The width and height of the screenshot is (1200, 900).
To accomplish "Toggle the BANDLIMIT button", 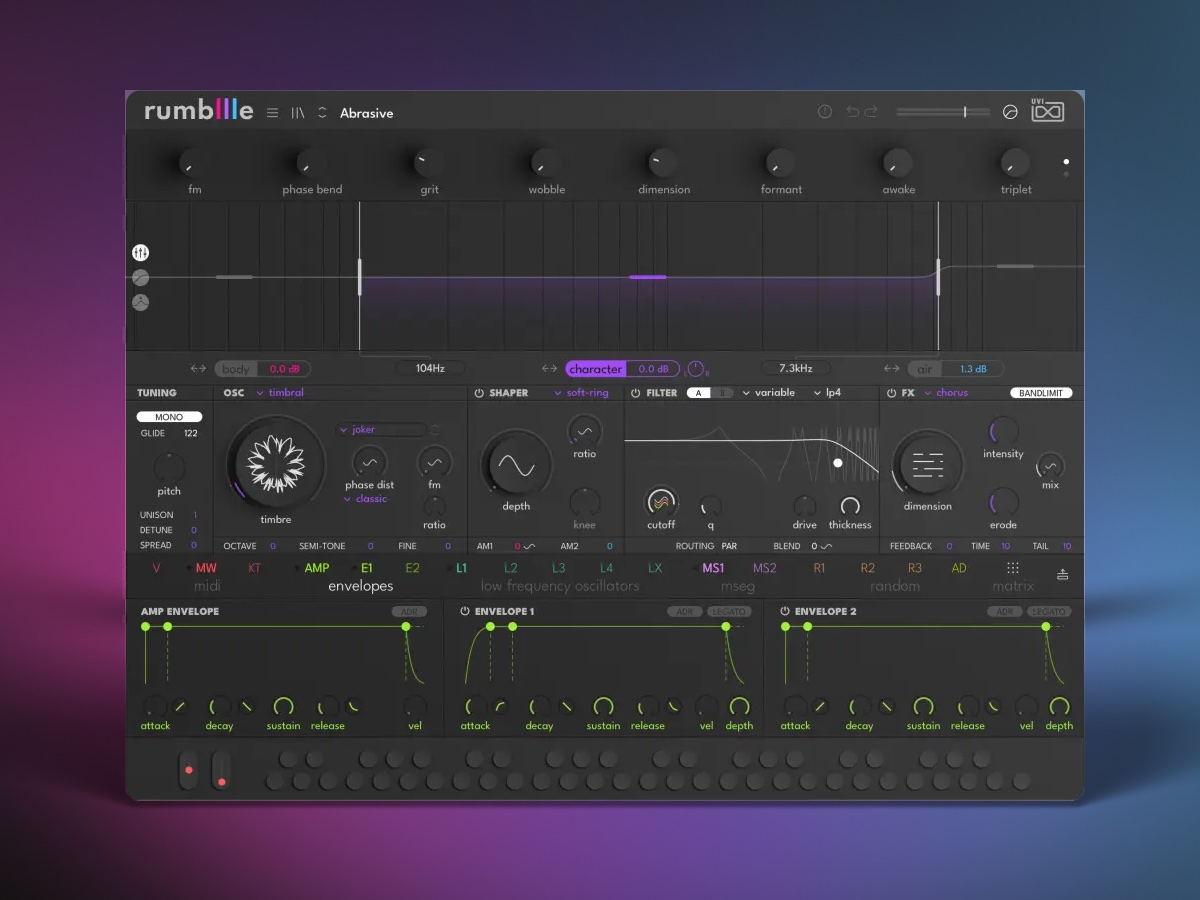I will click(x=1041, y=393).
